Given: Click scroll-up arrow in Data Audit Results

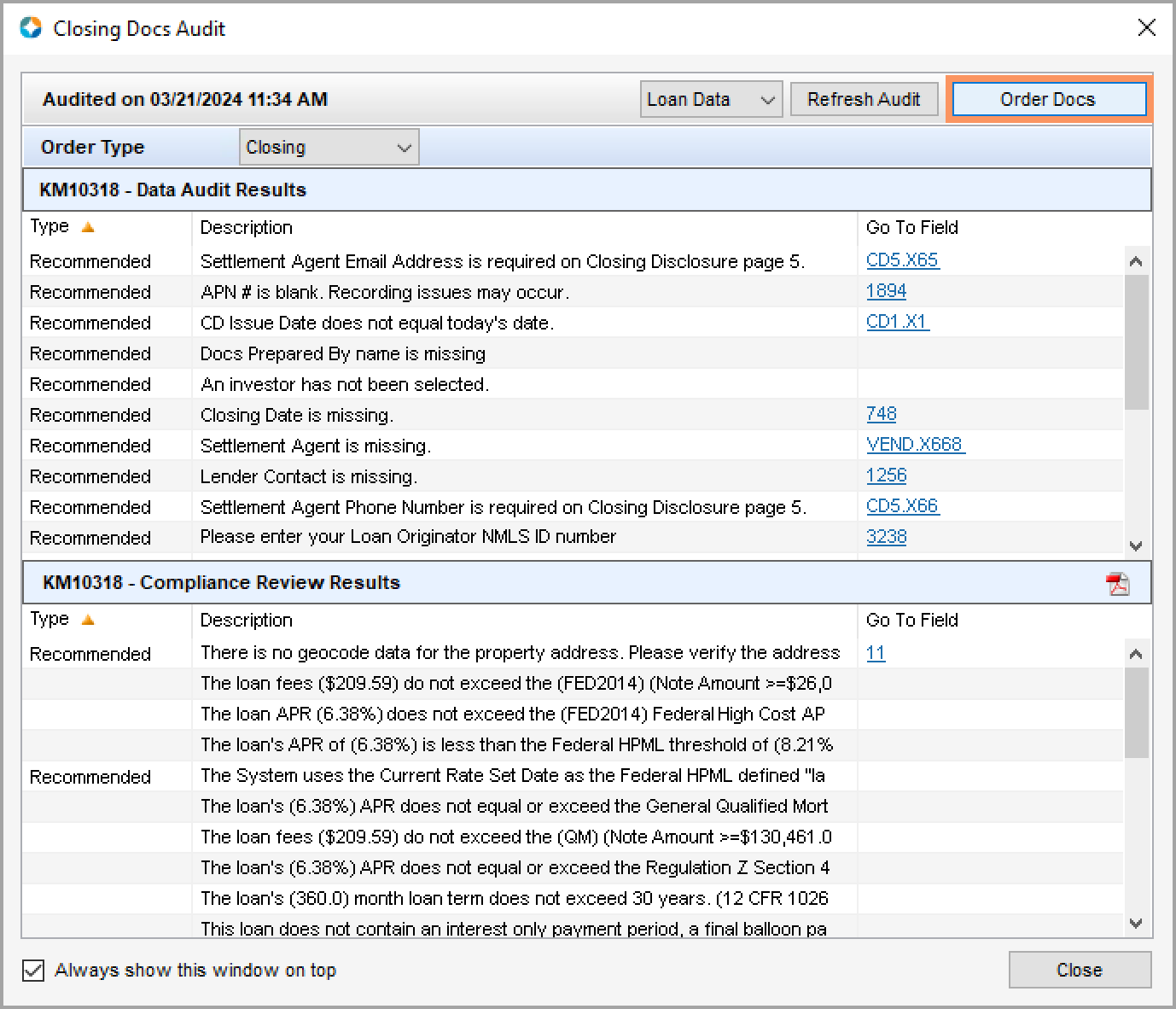Looking at the screenshot, I should (1136, 262).
